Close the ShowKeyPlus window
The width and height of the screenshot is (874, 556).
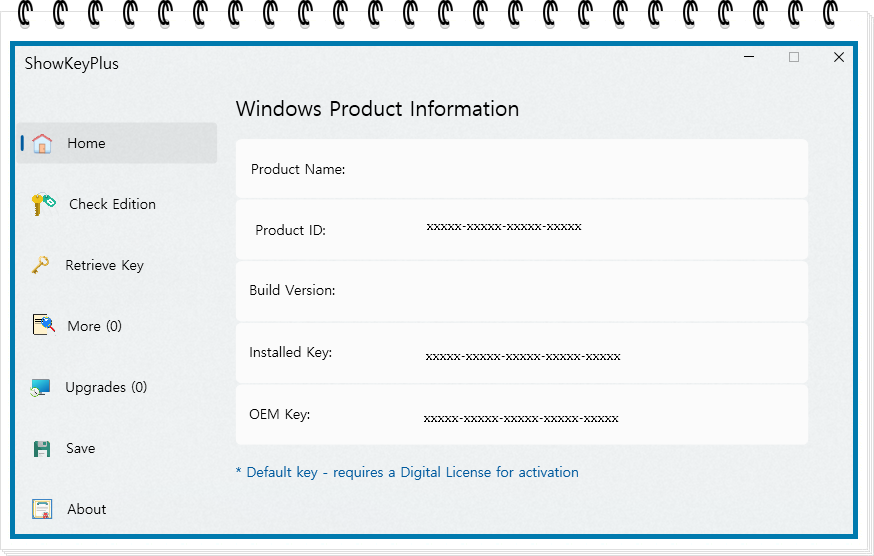[x=838, y=57]
